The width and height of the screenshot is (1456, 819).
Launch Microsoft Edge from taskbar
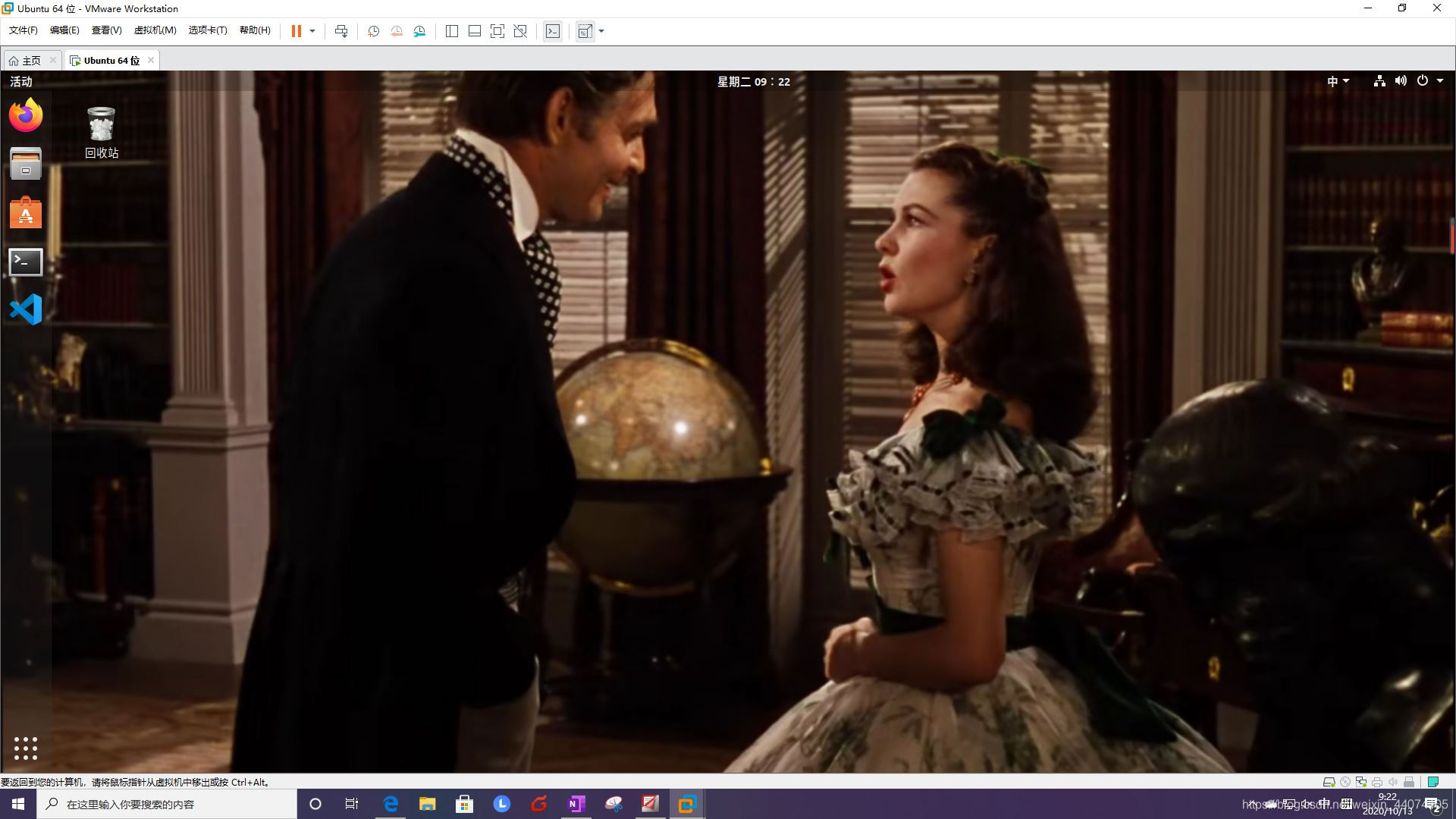(391, 804)
